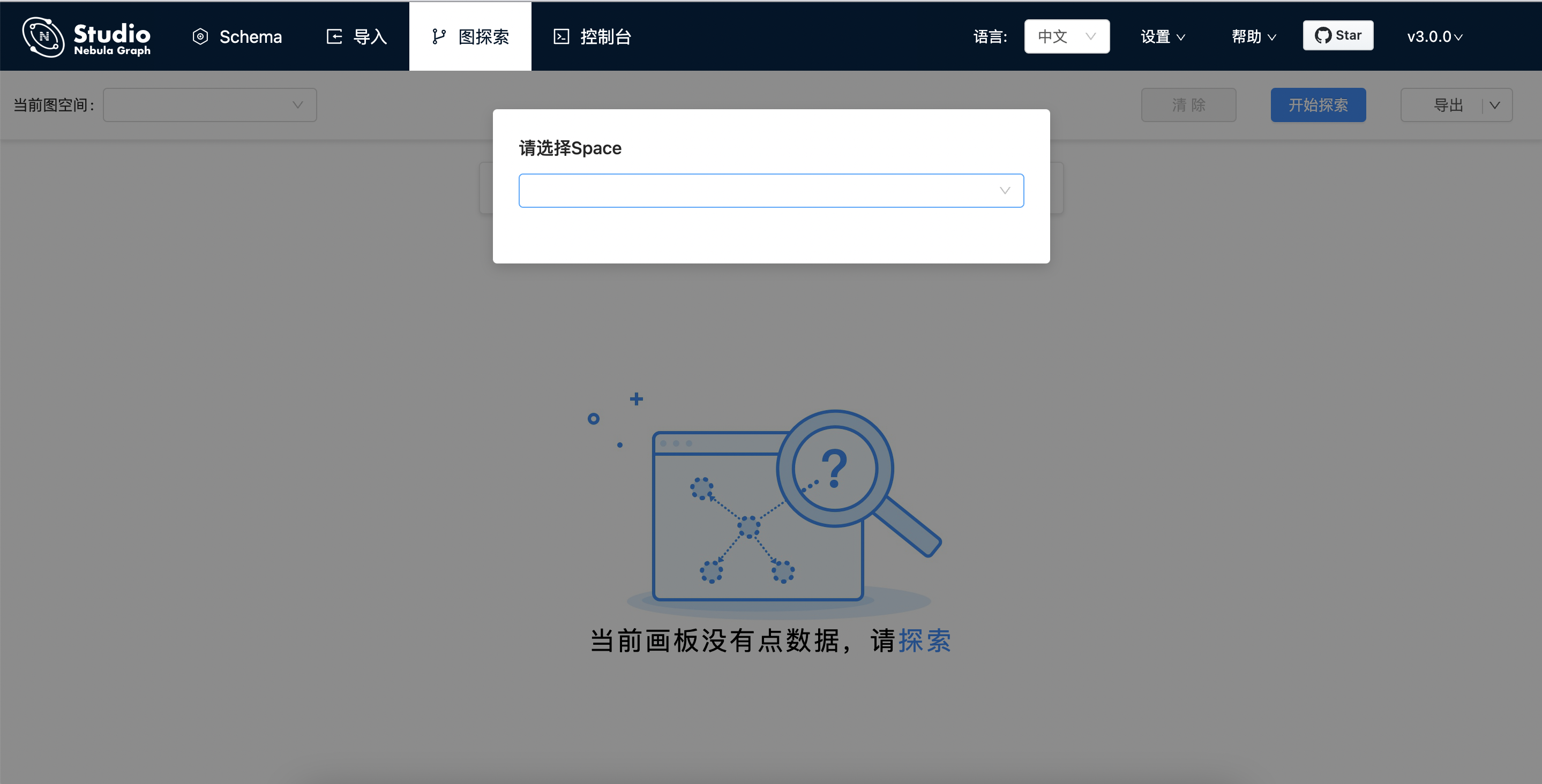Click the Nebula Graph Studio logo
The height and width of the screenshot is (784, 1542).
click(x=86, y=37)
